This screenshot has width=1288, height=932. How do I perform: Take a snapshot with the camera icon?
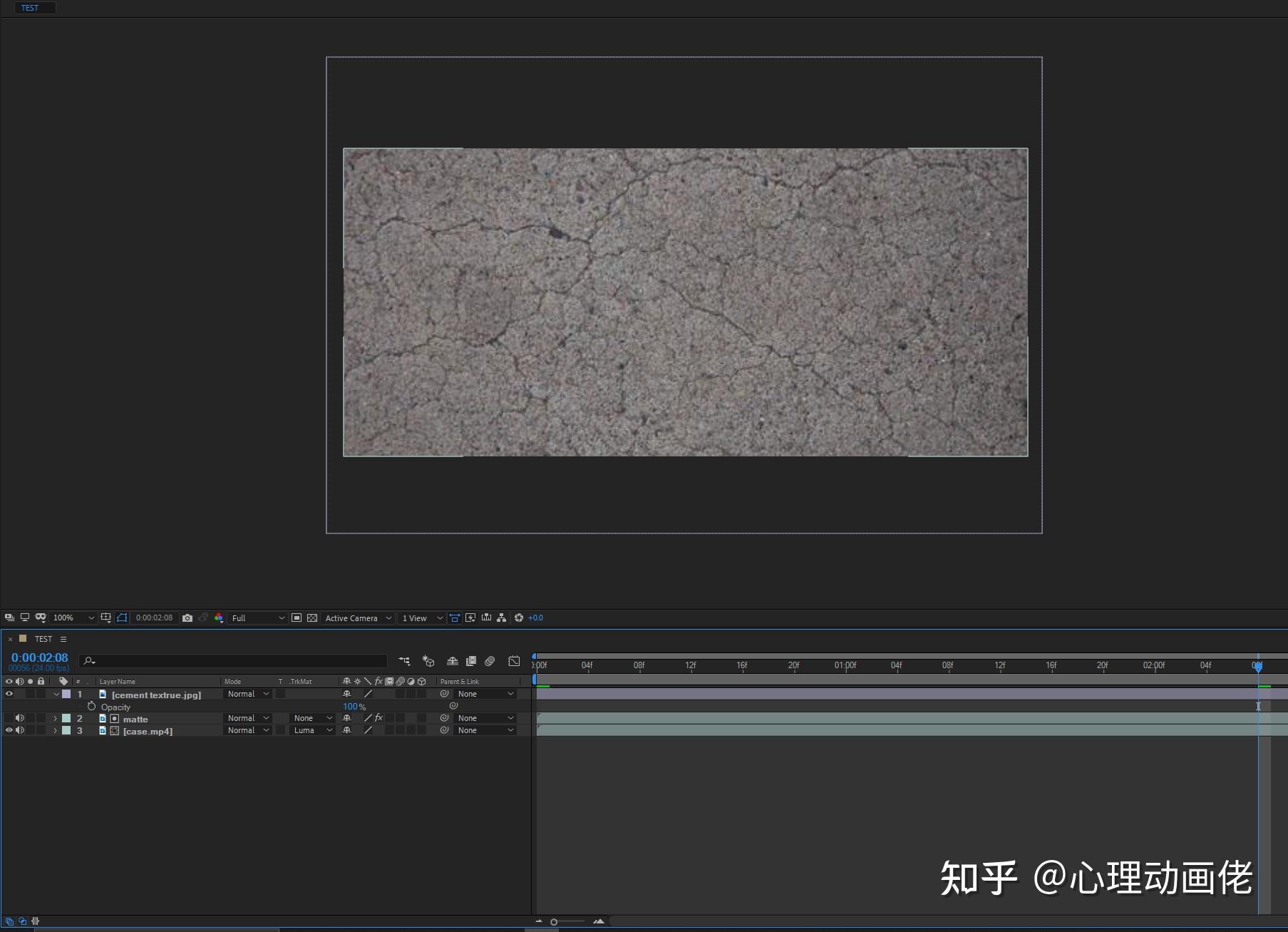187,618
